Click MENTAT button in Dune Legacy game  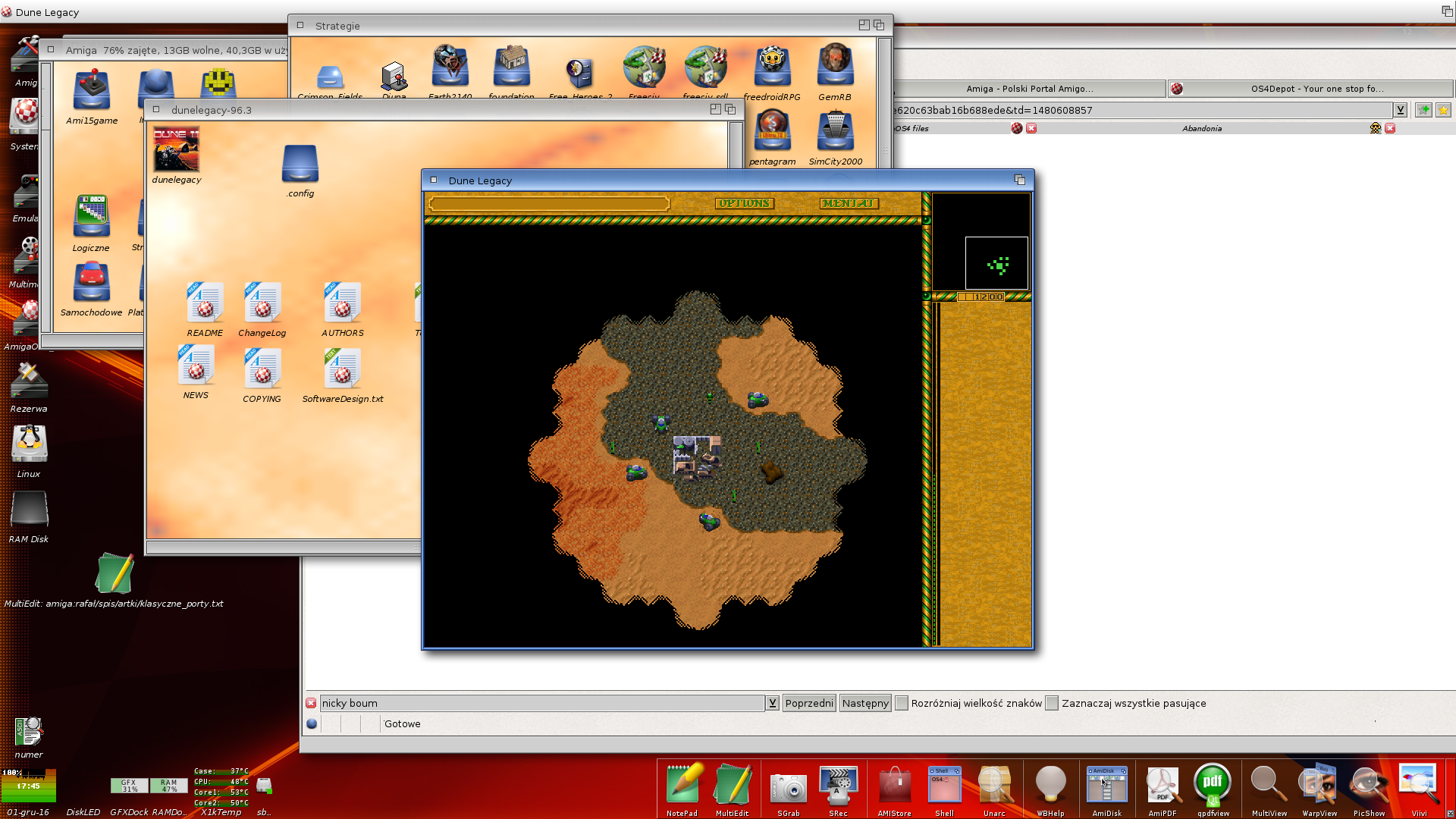tap(849, 203)
